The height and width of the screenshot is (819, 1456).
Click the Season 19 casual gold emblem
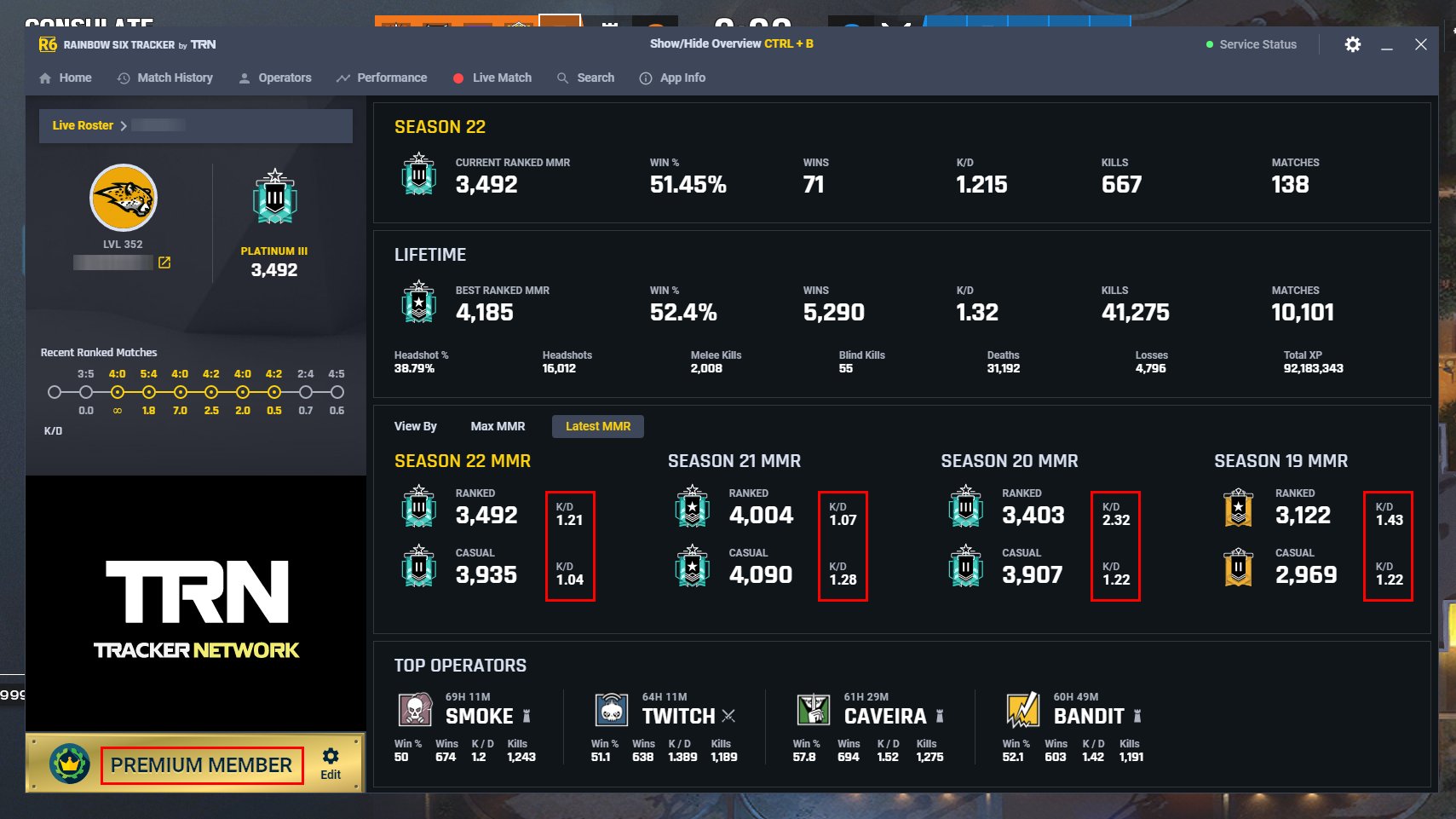(x=1239, y=568)
